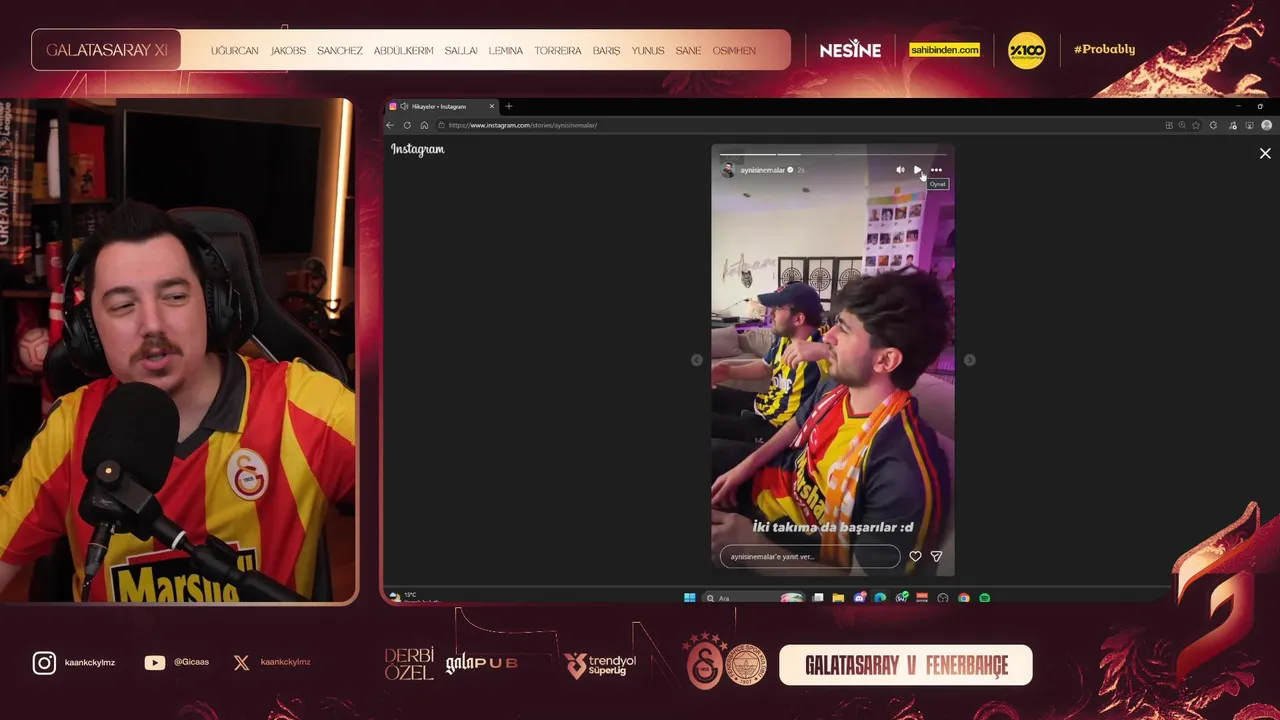
Task: Open Discord from the taskbar
Action: coord(859,598)
